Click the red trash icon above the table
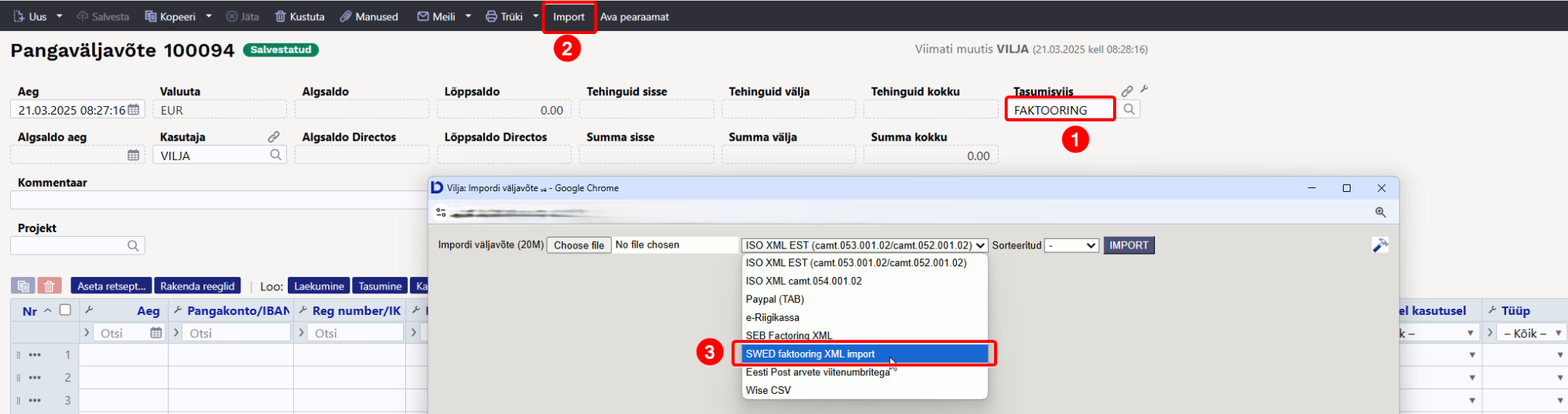Viewport: 1568px width, 414px height. (x=49, y=286)
